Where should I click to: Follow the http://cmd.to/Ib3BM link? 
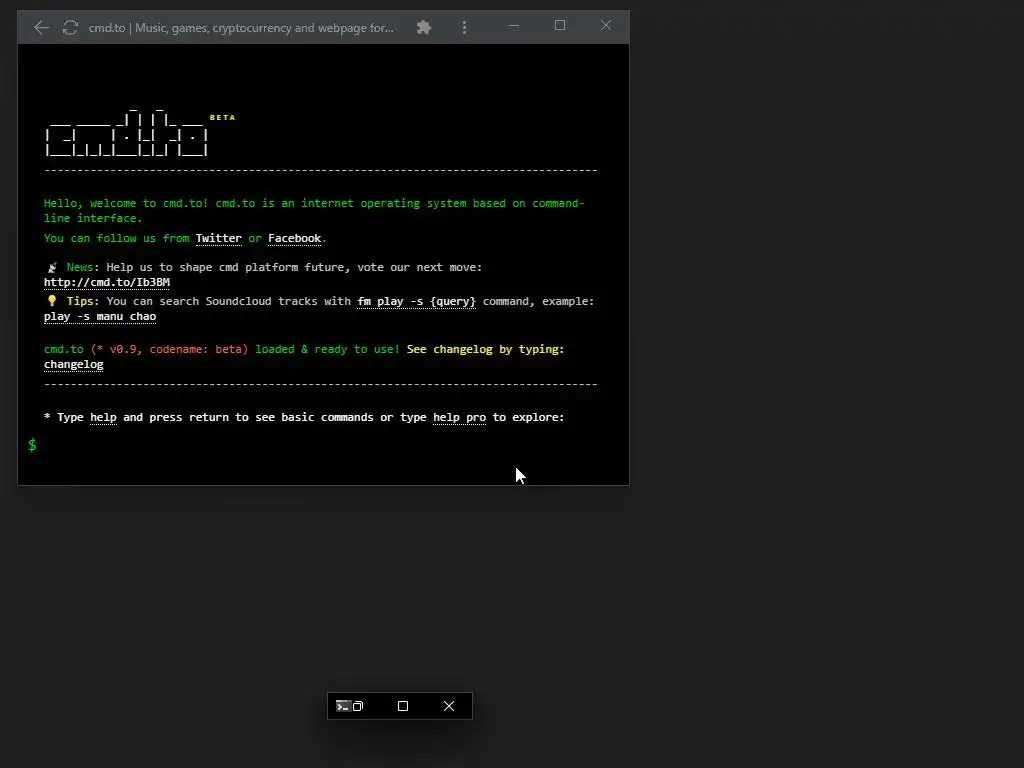pos(106,282)
